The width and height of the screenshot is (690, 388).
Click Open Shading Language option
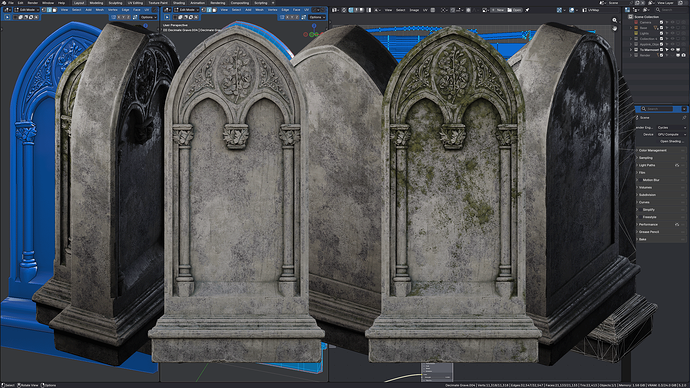[x=672, y=142]
